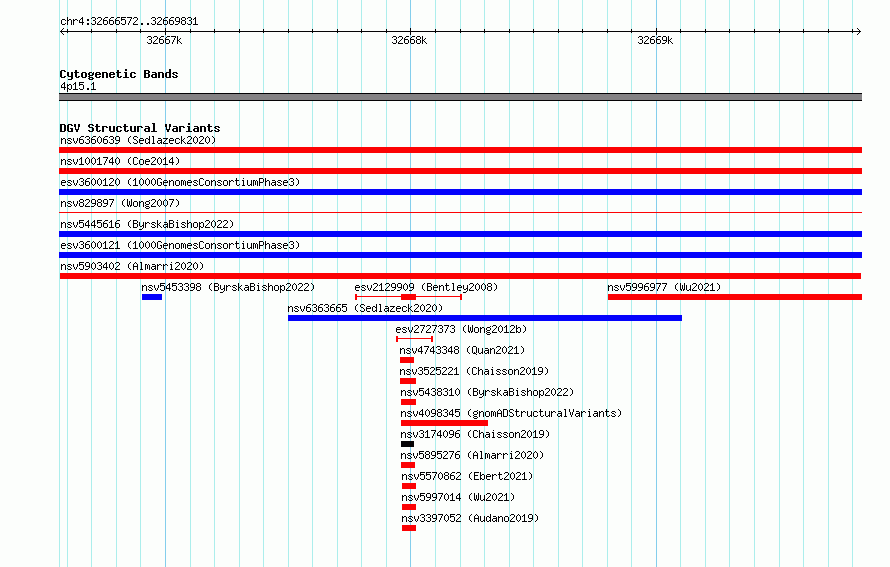This screenshot has height=567, width=890.
Task: Click nsv5445616 (ByrskaBishop2022) label
Action: (x=147, y=224)
